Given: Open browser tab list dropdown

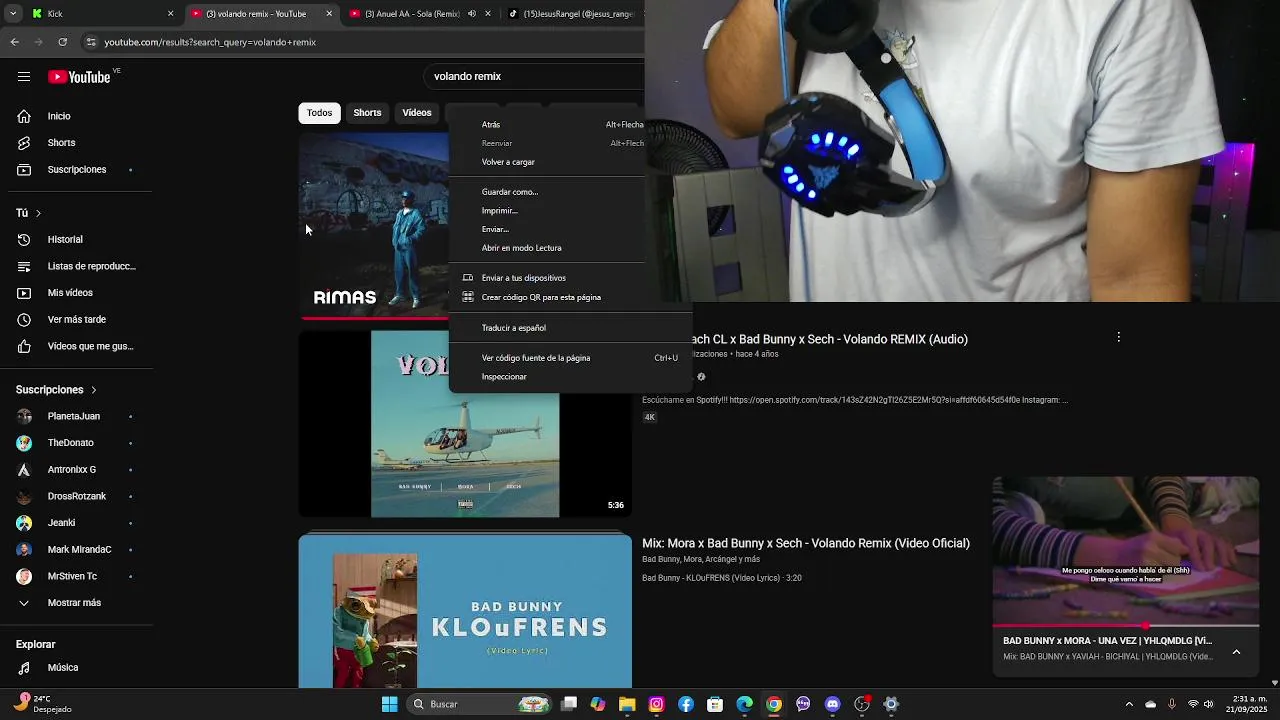Looking at the screenshot, I should pyautogui.click(x=13, y=14).
